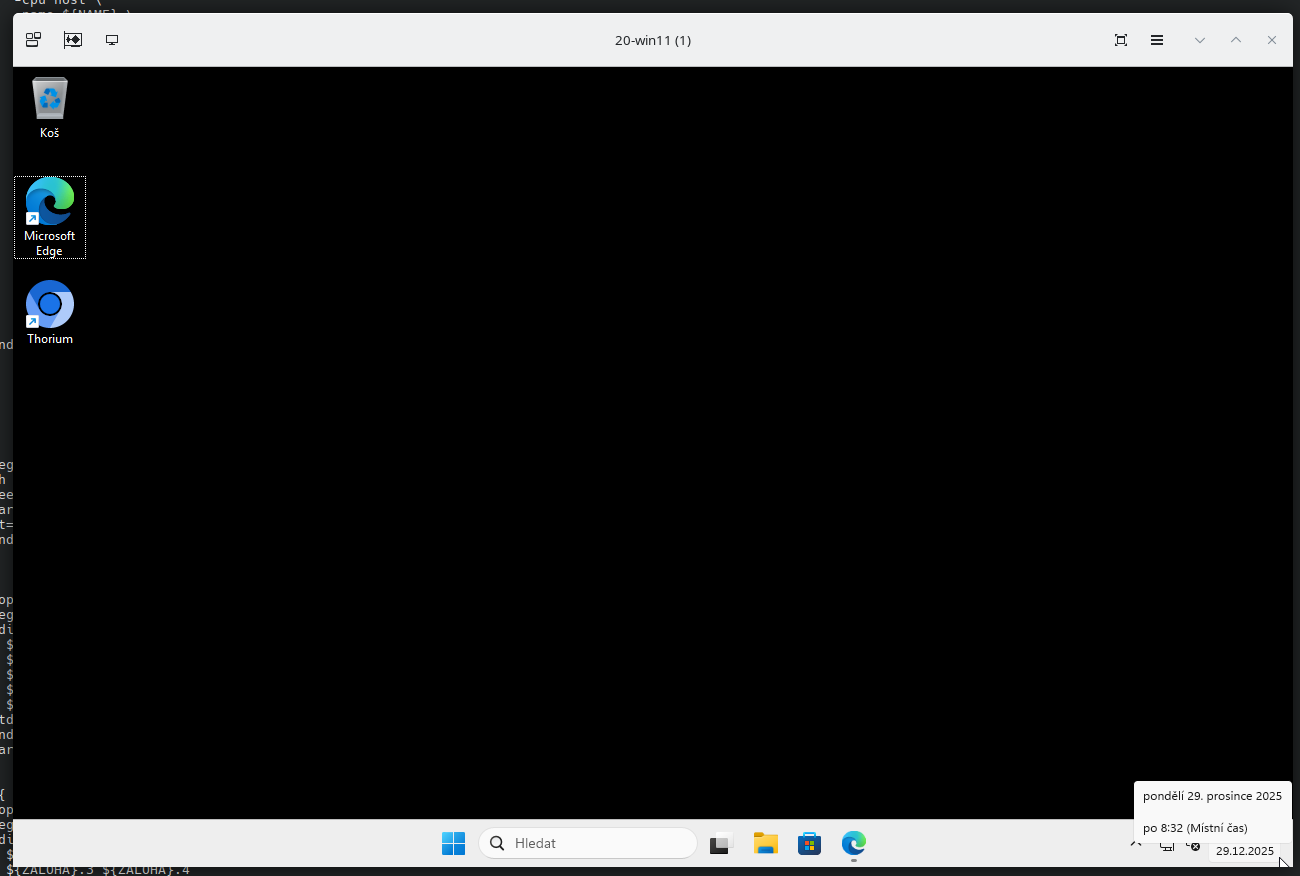Select the virtual machine details icon
This screenshot has width=1300, height=876.
(x=33, y=40)
